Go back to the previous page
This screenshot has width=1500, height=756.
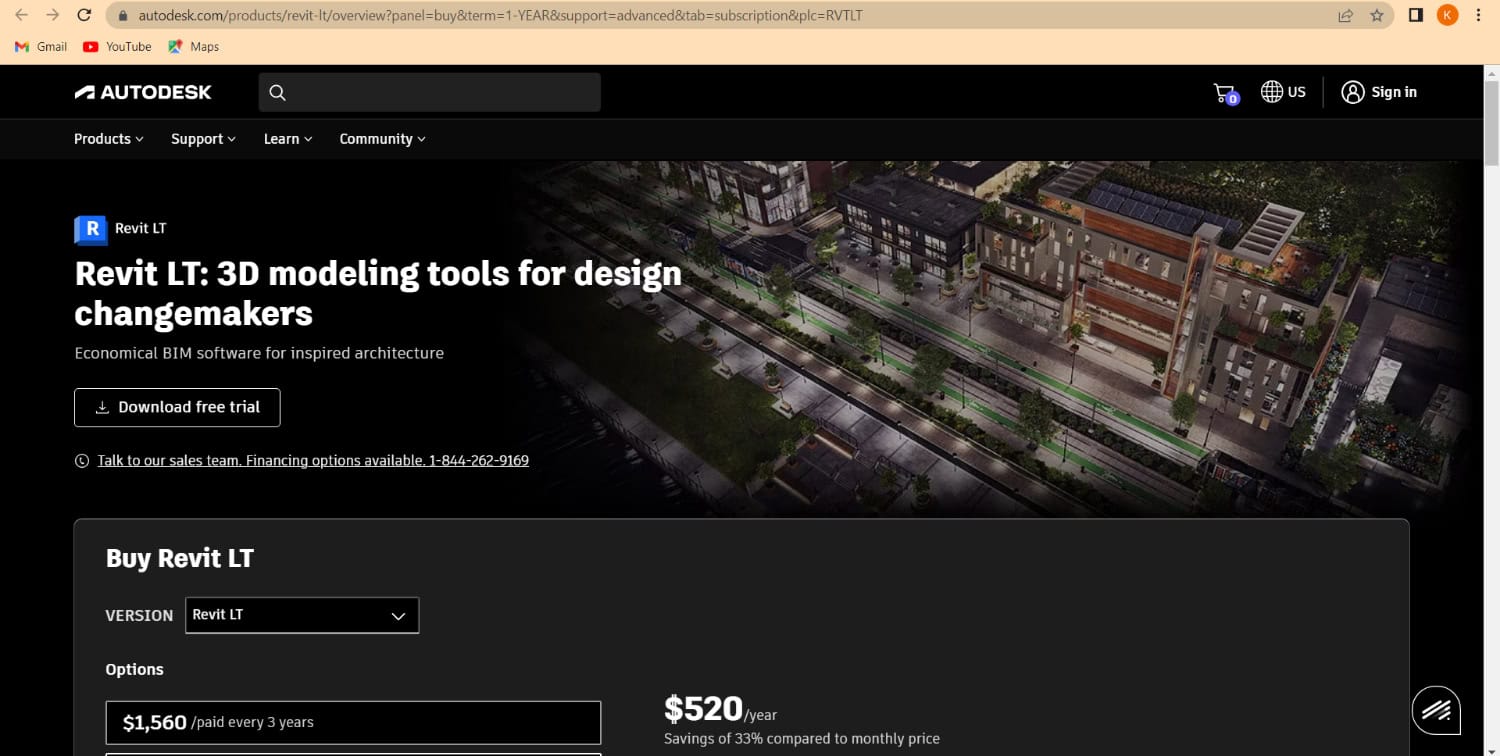pos(22,15)
